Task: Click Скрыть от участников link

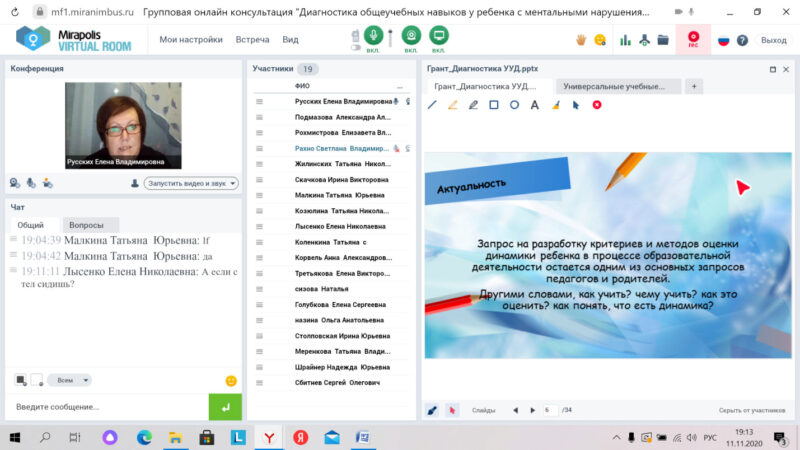Action: click(x=752, y=410)
